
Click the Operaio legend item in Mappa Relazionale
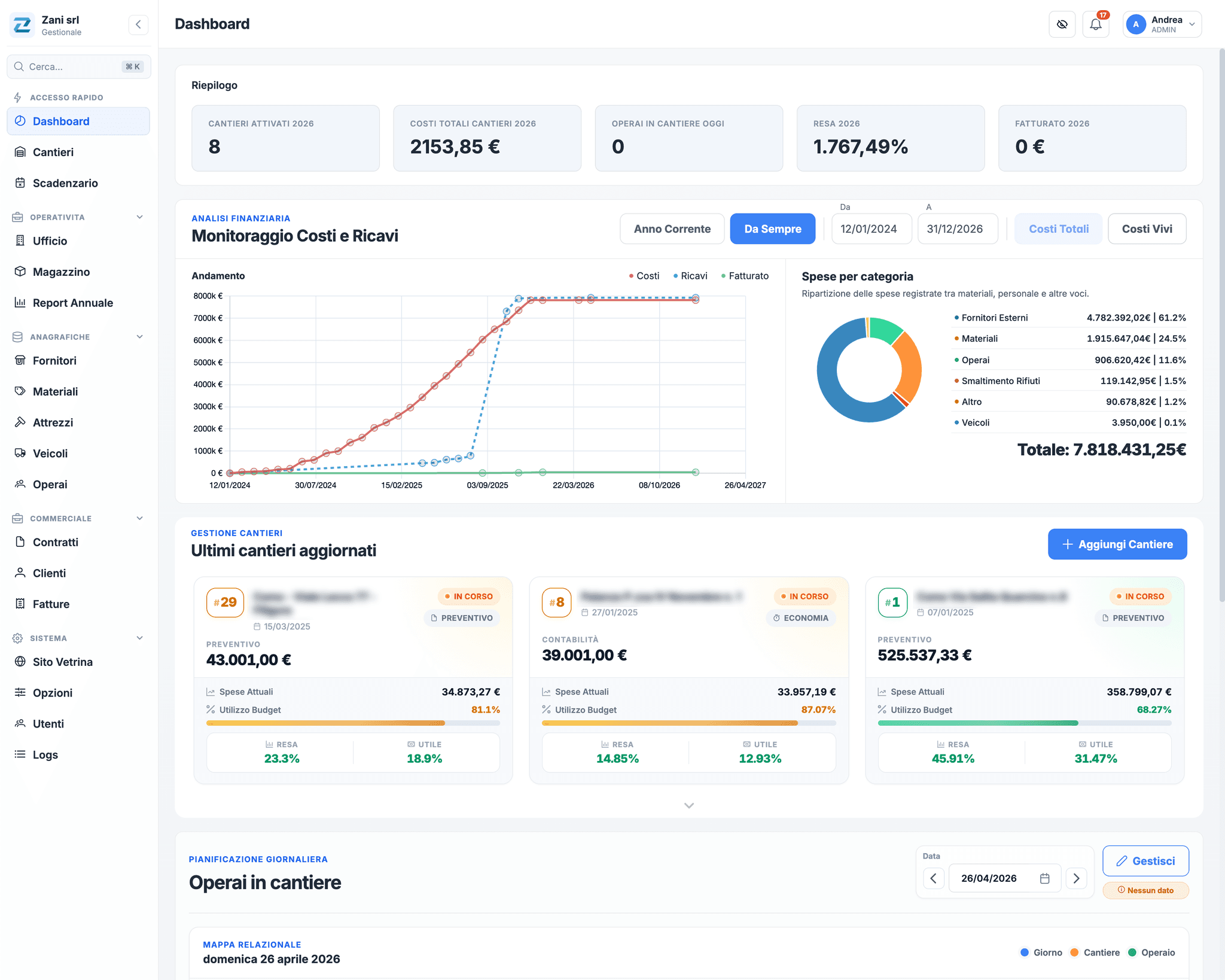point(1151,952)
